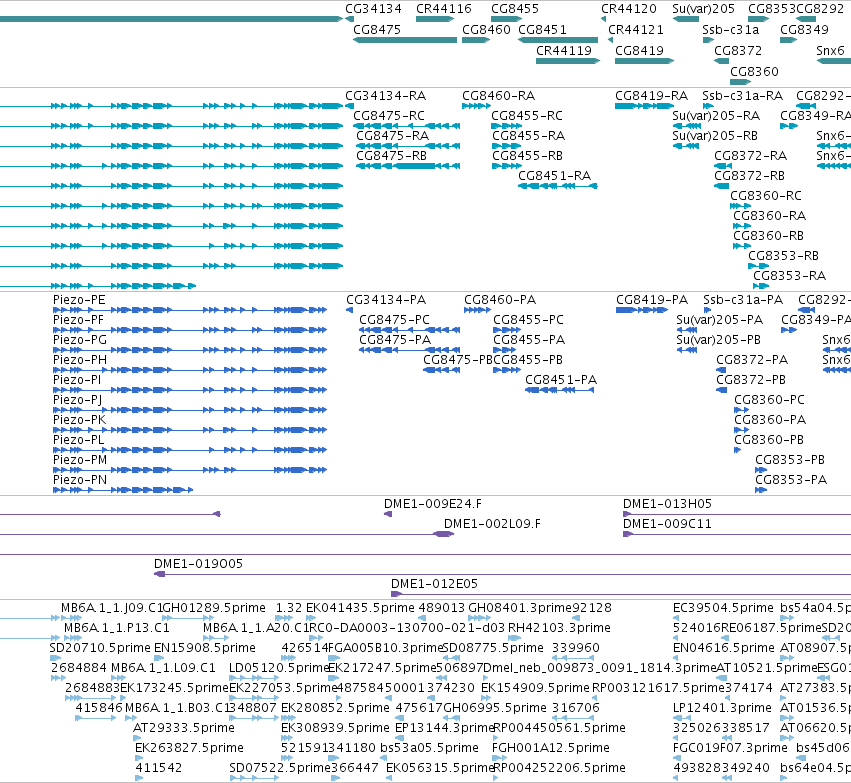
Task: Click EST GH01289.5prime
Action: coord(214,608)
